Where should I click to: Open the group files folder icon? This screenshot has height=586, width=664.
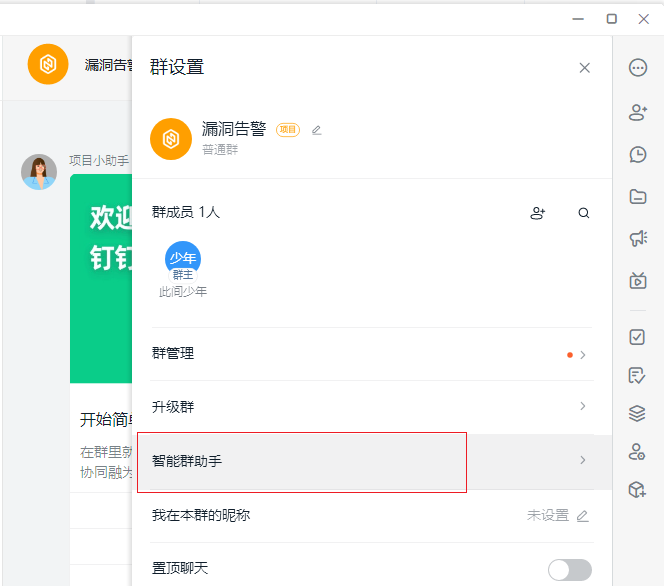[638, 197]
